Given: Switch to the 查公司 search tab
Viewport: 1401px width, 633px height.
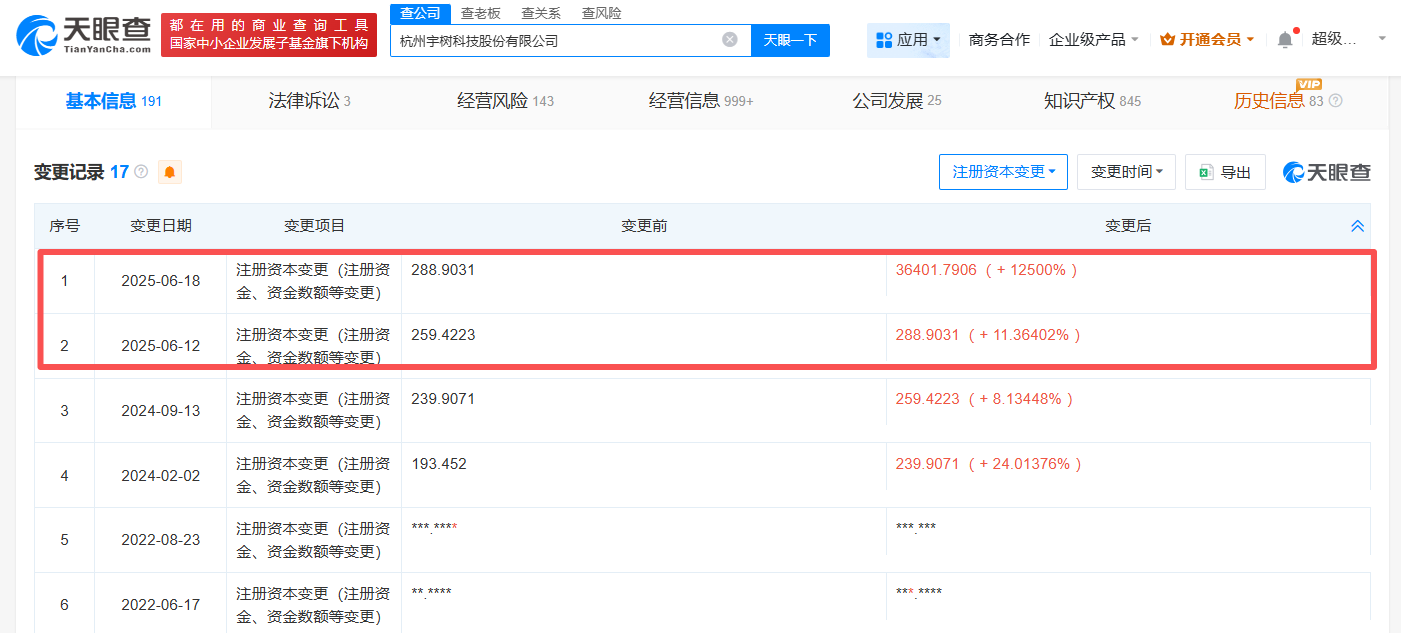Looking at the screenshot, I should (420, 13).
